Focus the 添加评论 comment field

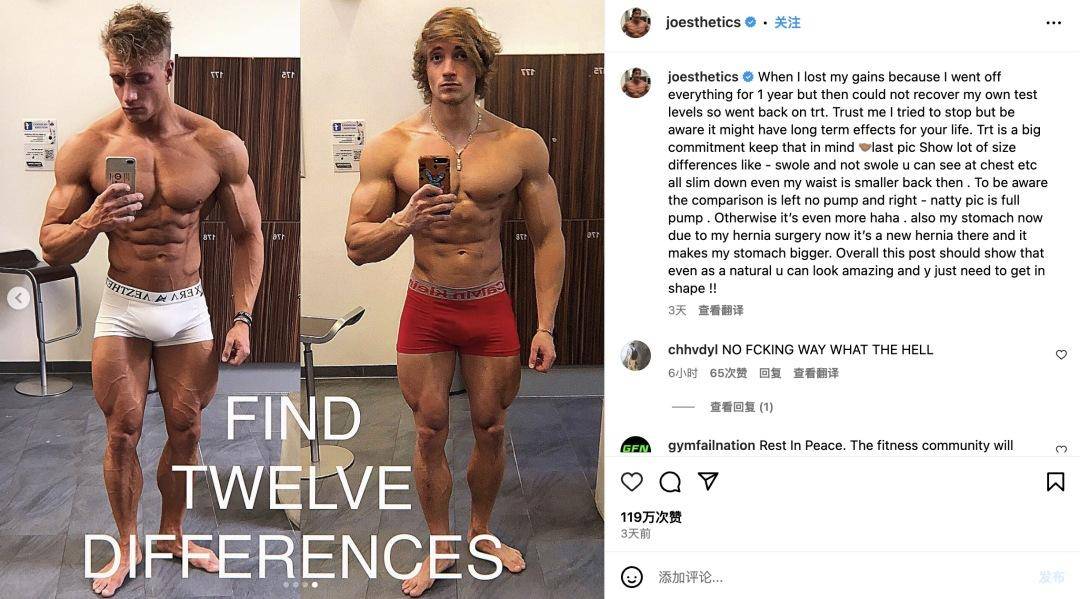[840, 577]
